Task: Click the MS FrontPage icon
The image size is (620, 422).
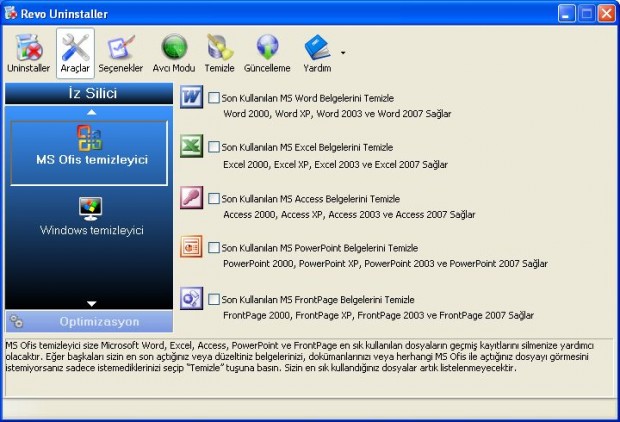Action: tap(192, 298)
